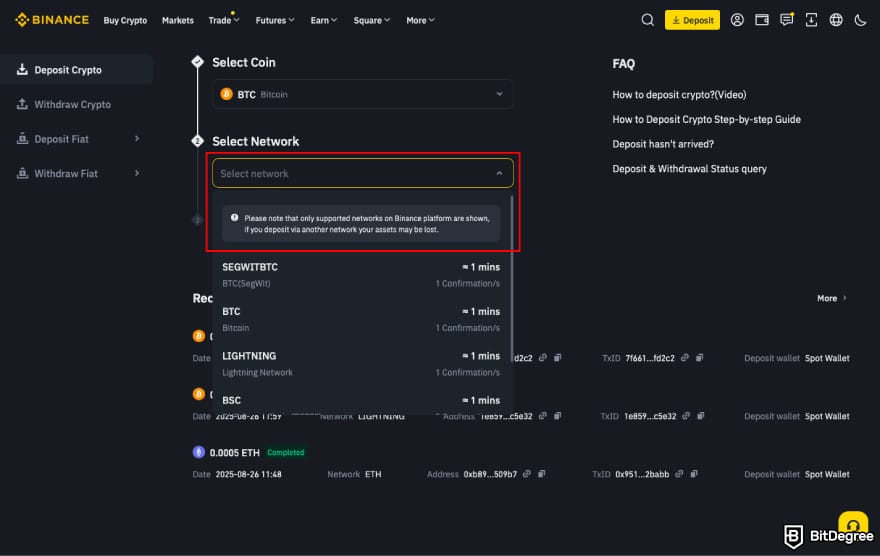
Task: Click Ethereum coin icon of 0.0005 ETH
Action: 199,452
